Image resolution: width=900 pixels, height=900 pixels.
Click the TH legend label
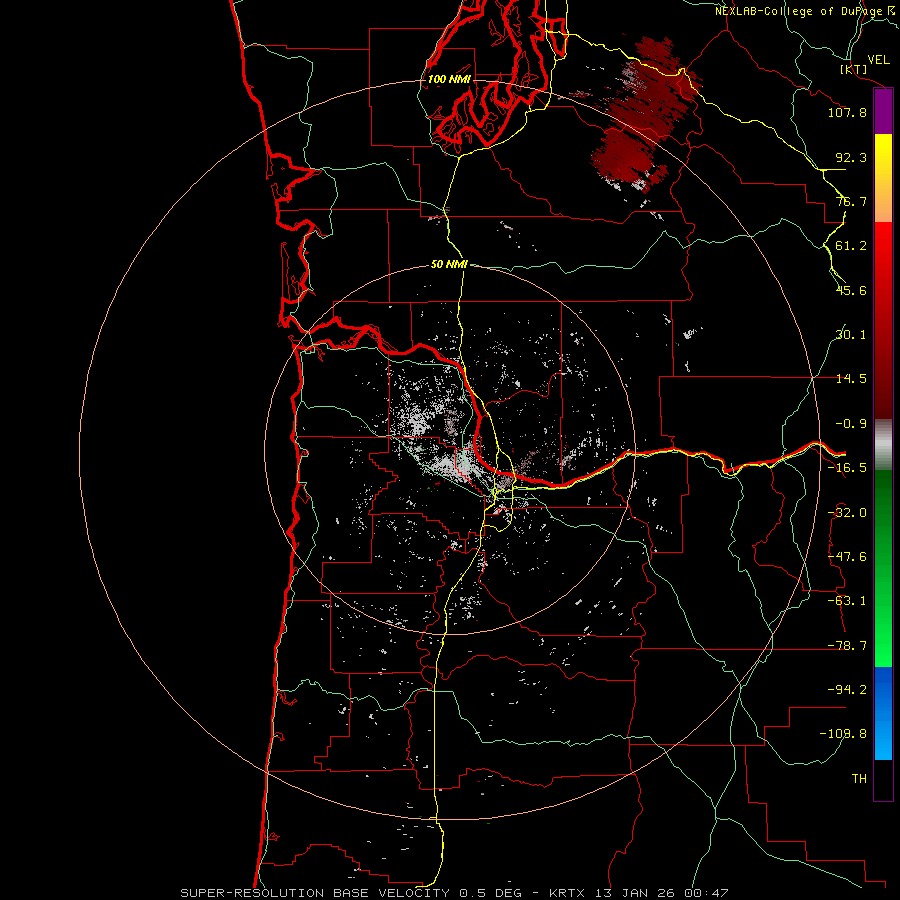pos(859,779)
